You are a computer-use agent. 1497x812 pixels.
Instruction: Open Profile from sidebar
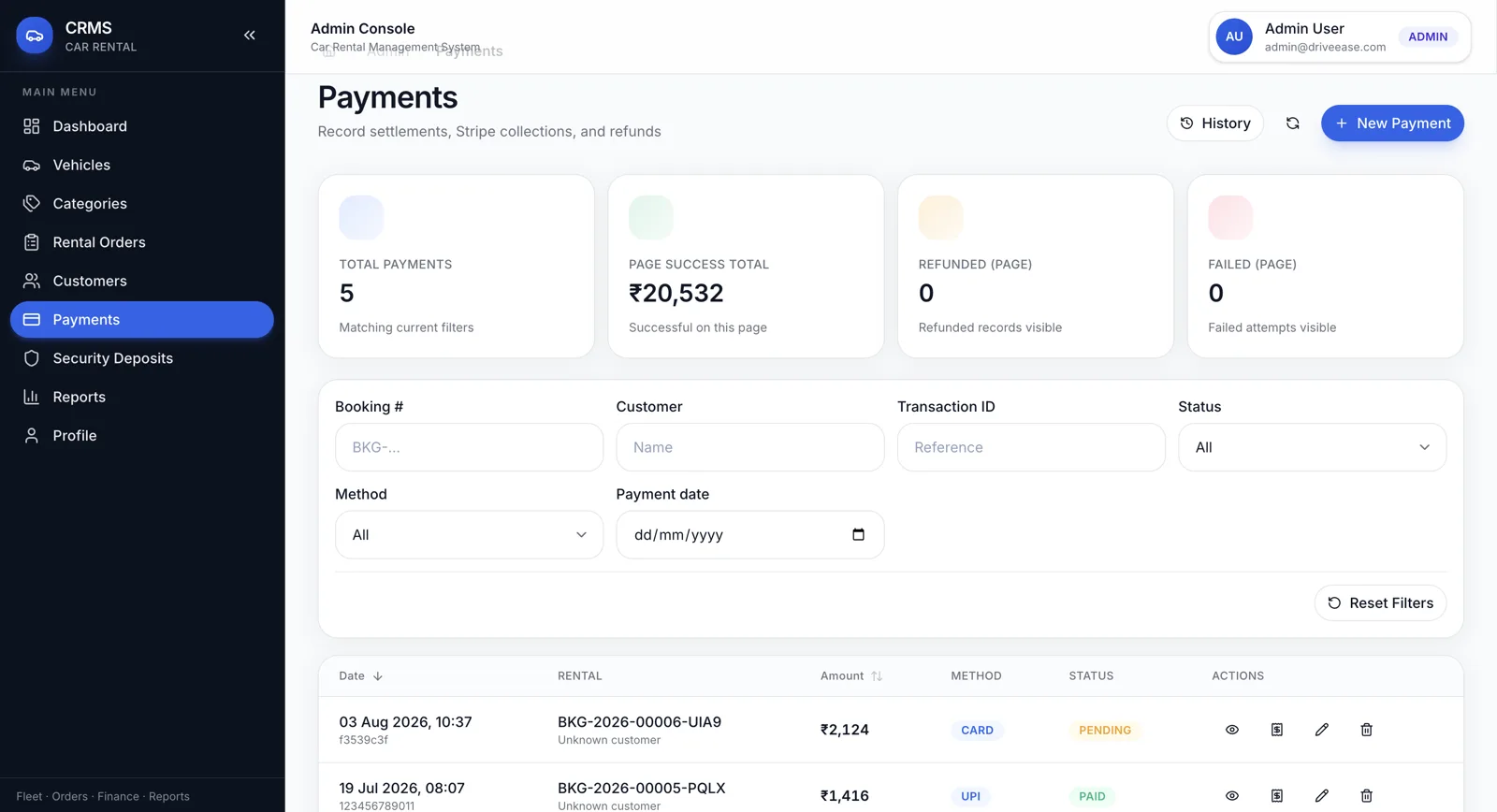tap(142, 435)
